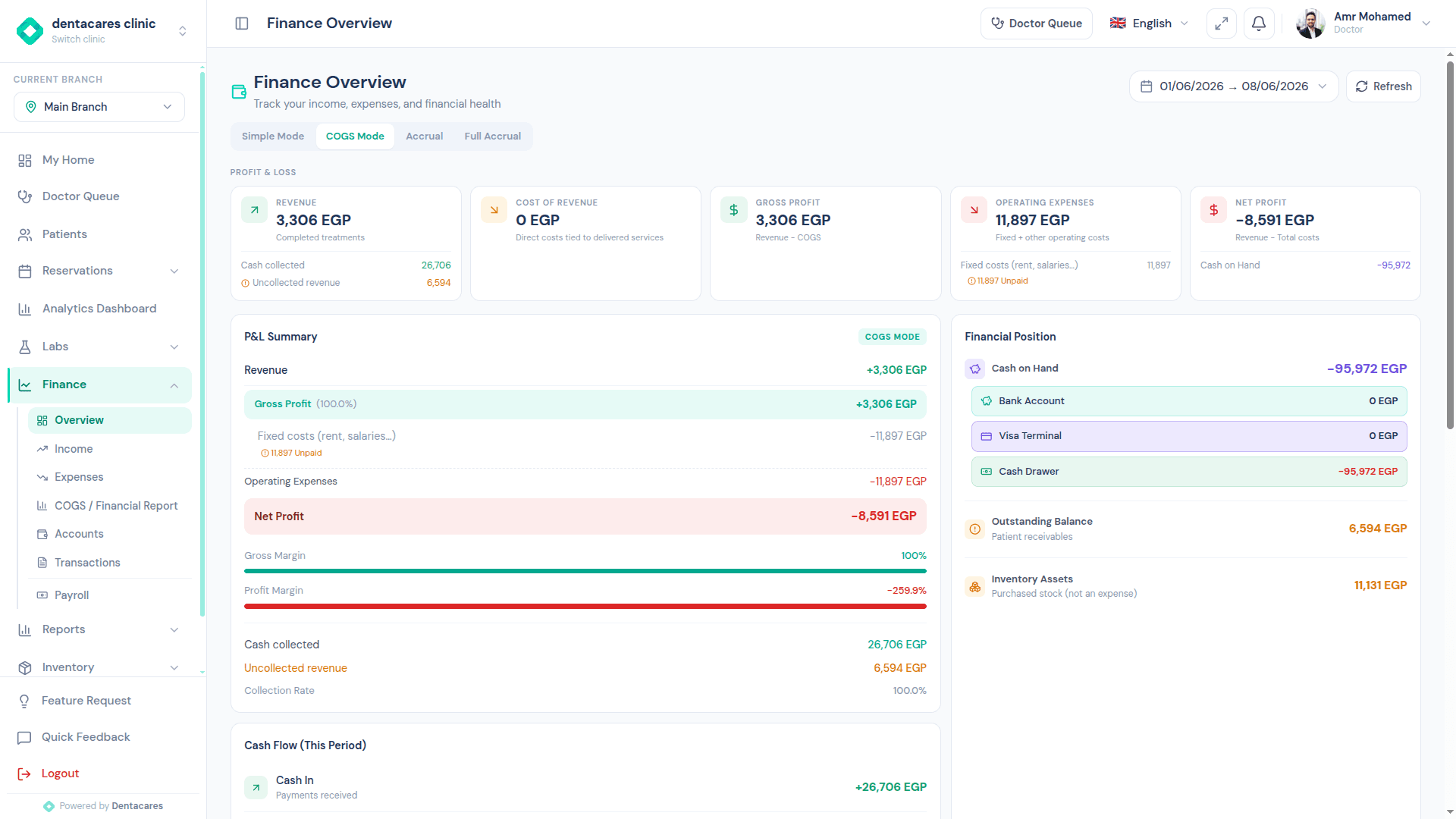Click the Refresh button
1456x819 pixels.
[x=1383, y=86]
